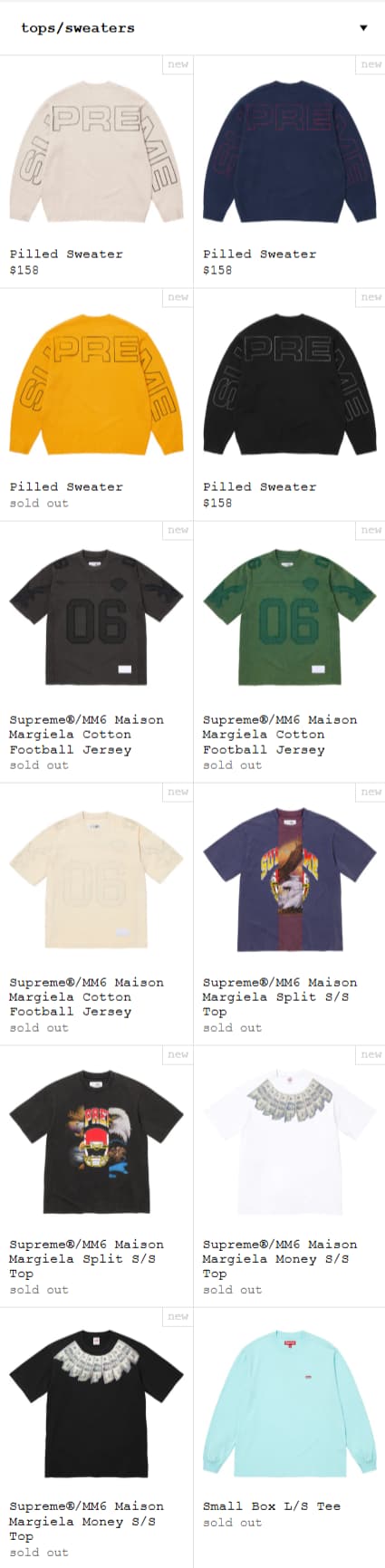Click the $158 price under the black sweater
Screen dimensions: 385x1568
pos(217,503)
